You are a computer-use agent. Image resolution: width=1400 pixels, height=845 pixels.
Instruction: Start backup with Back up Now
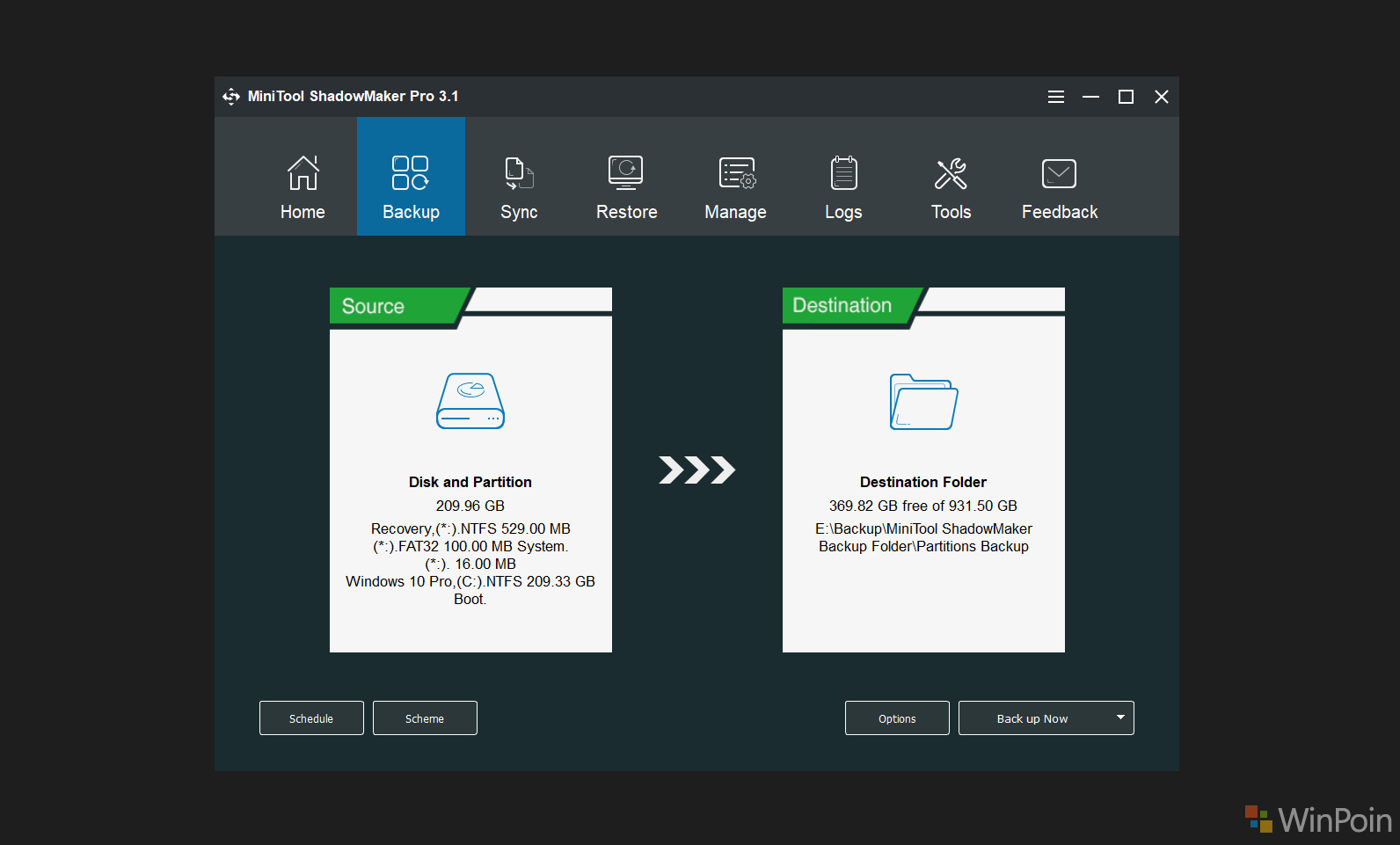pyautogui.click(x=1032, y=718)
